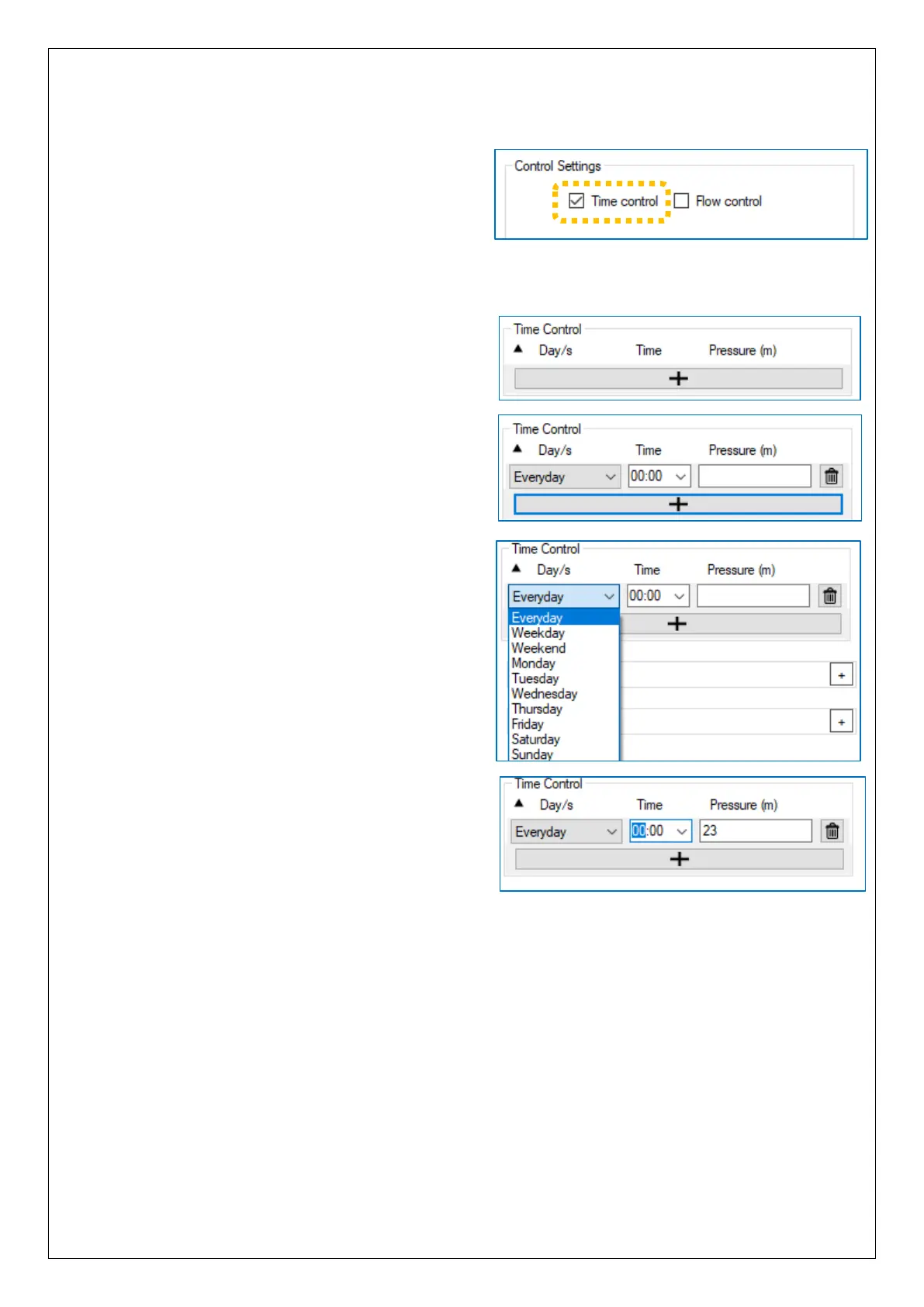924x1307 pixels.
Task: Click the add row plus button in the Time Control panel with no rows
Action: (678, 378)
